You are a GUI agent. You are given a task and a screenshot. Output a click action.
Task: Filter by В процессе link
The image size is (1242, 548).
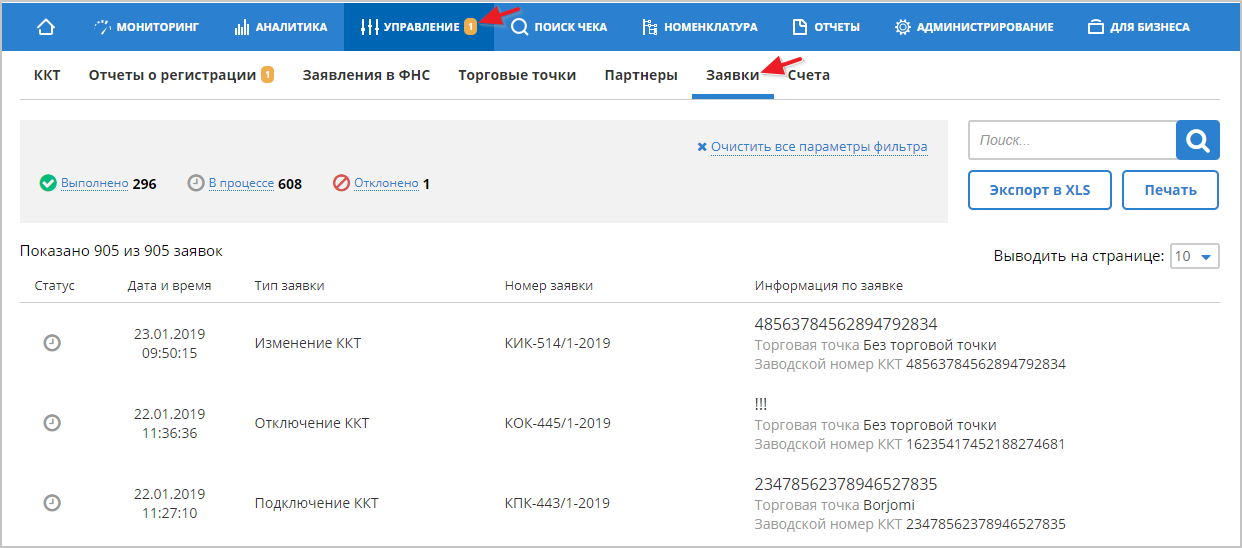(x=241, y=184)
